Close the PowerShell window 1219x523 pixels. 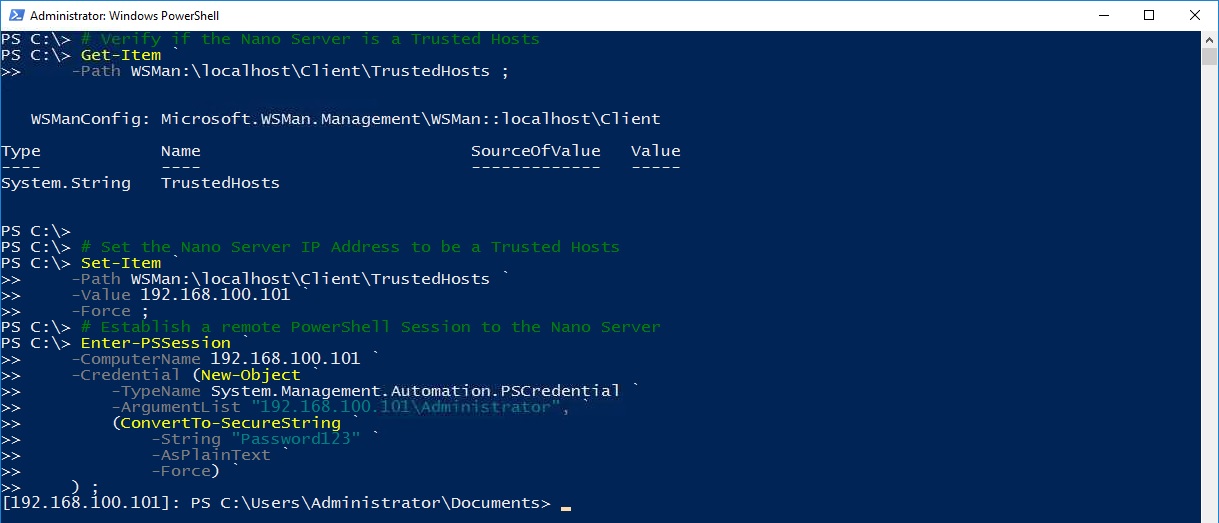[x=1195, y=15]
